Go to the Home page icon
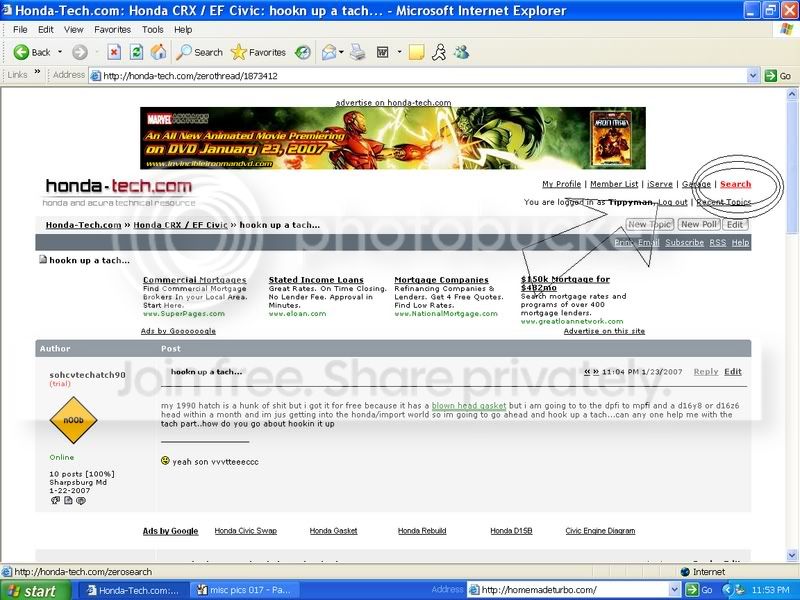This screenshot has height=600, width=800. (x=158, y=52)
